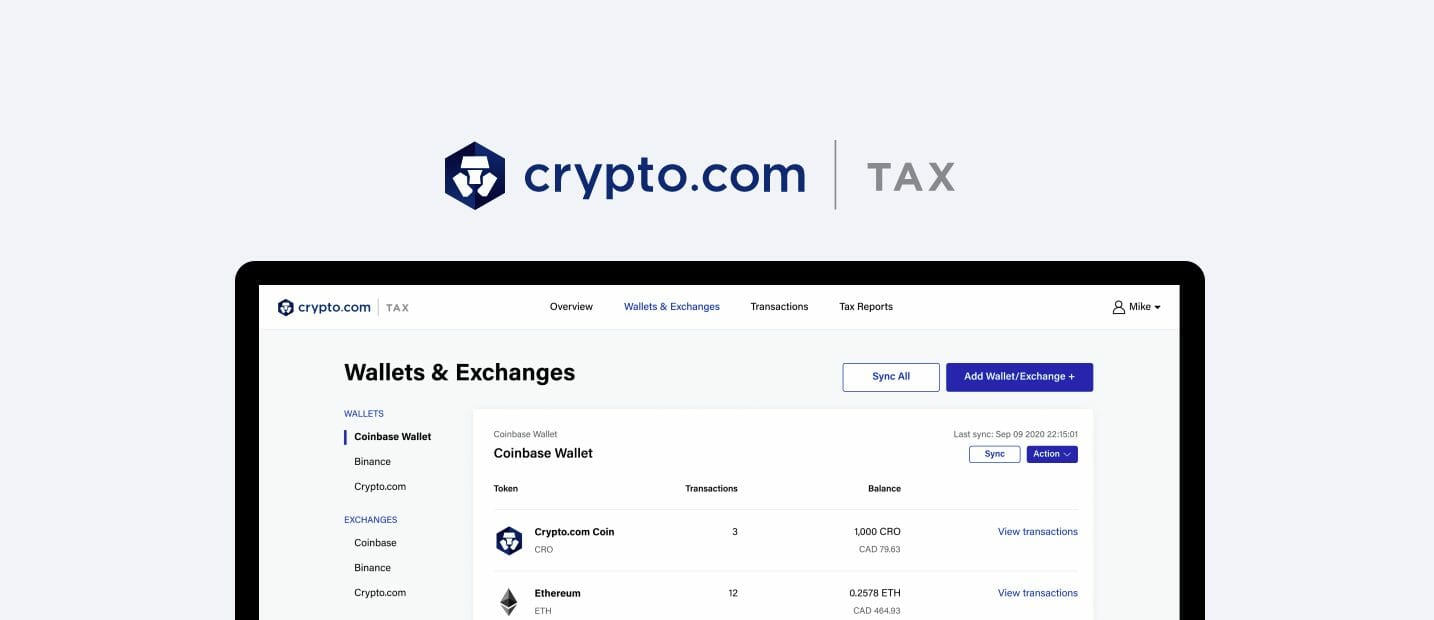The width and height of the screenshot is (1434, 620).
Task: Open the Tax Reports section
Action: pos(866,307)
